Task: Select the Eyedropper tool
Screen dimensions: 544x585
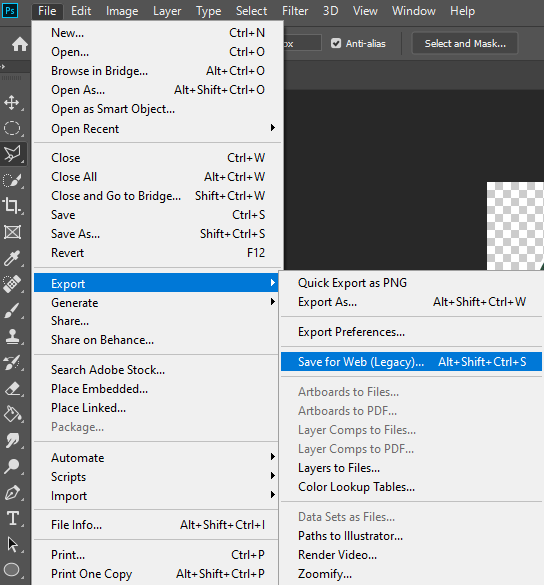Action: coord(12,258)
